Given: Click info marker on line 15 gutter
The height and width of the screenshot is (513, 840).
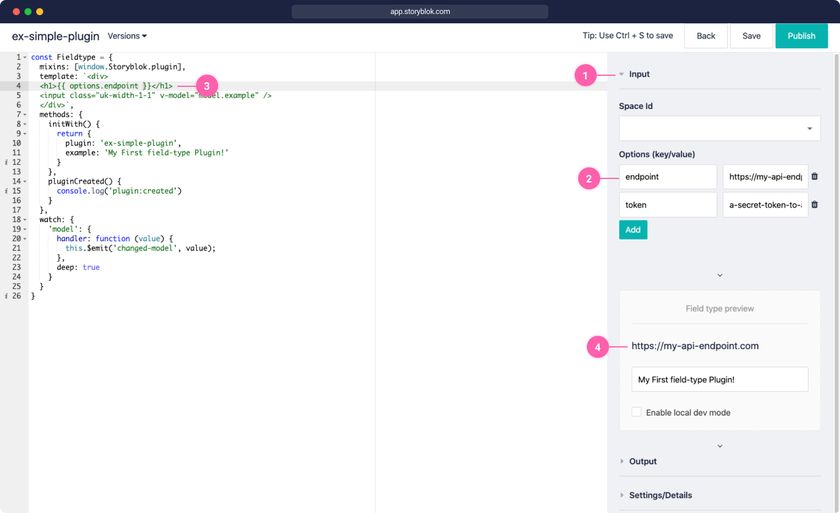Looking at the screenshot, I should [x=6, y=191].
